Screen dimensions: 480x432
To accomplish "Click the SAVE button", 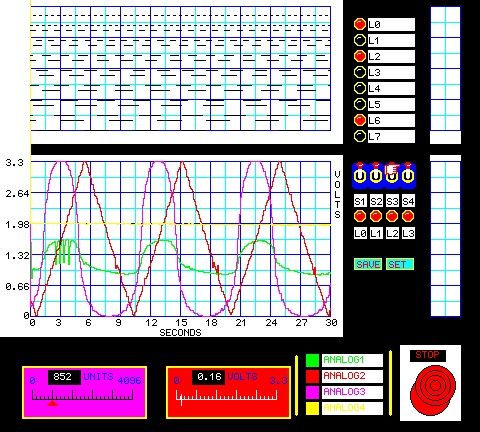I will point(368,264).
